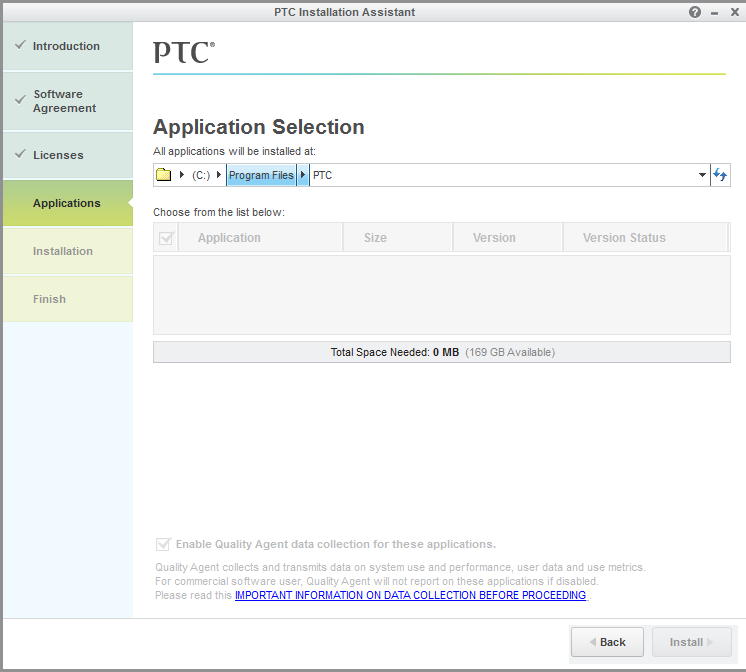Expand the arrow after Program Files
746x672 pixels.
[x=303, y=175]
